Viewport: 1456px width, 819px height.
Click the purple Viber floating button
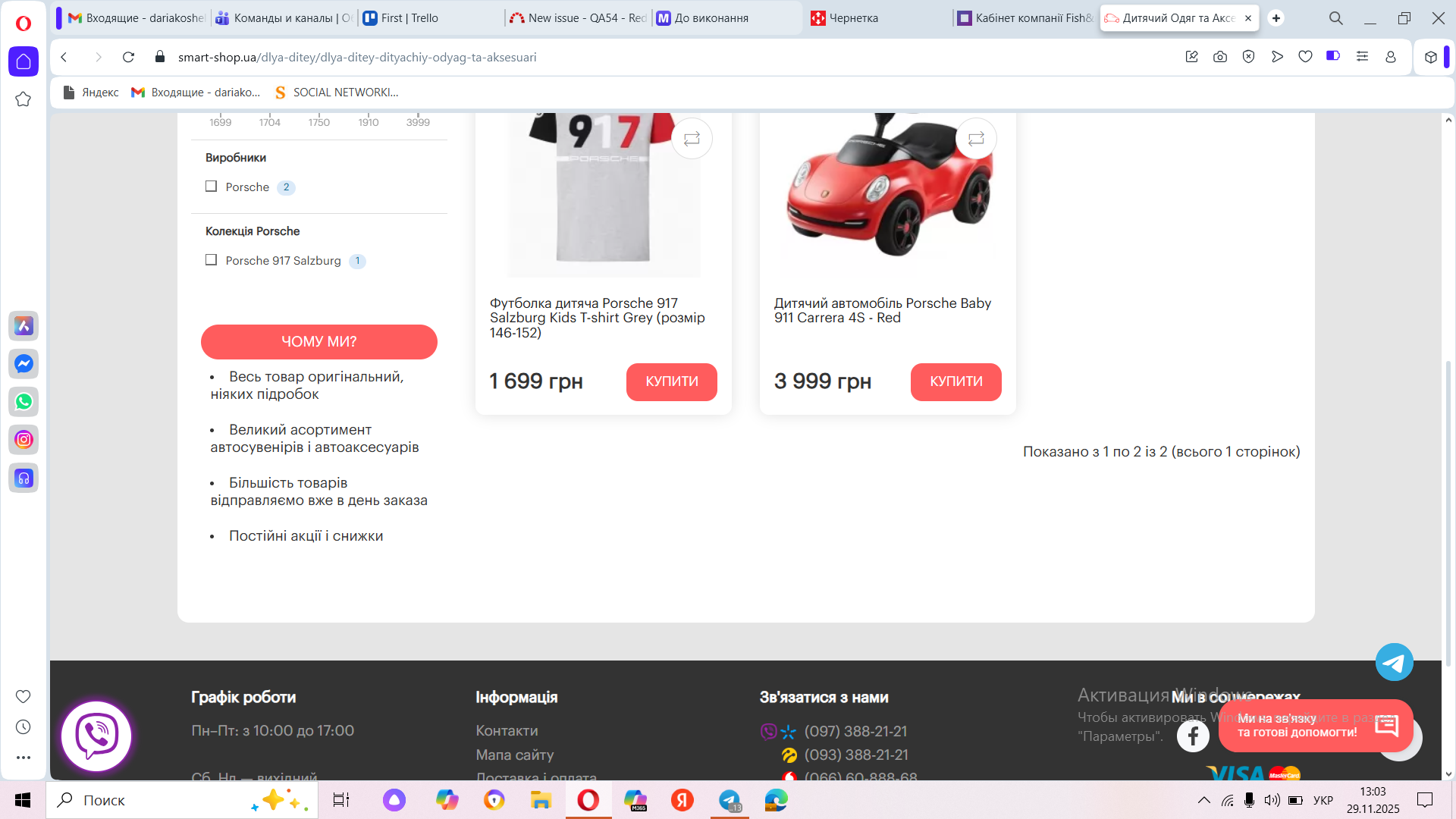96,736
